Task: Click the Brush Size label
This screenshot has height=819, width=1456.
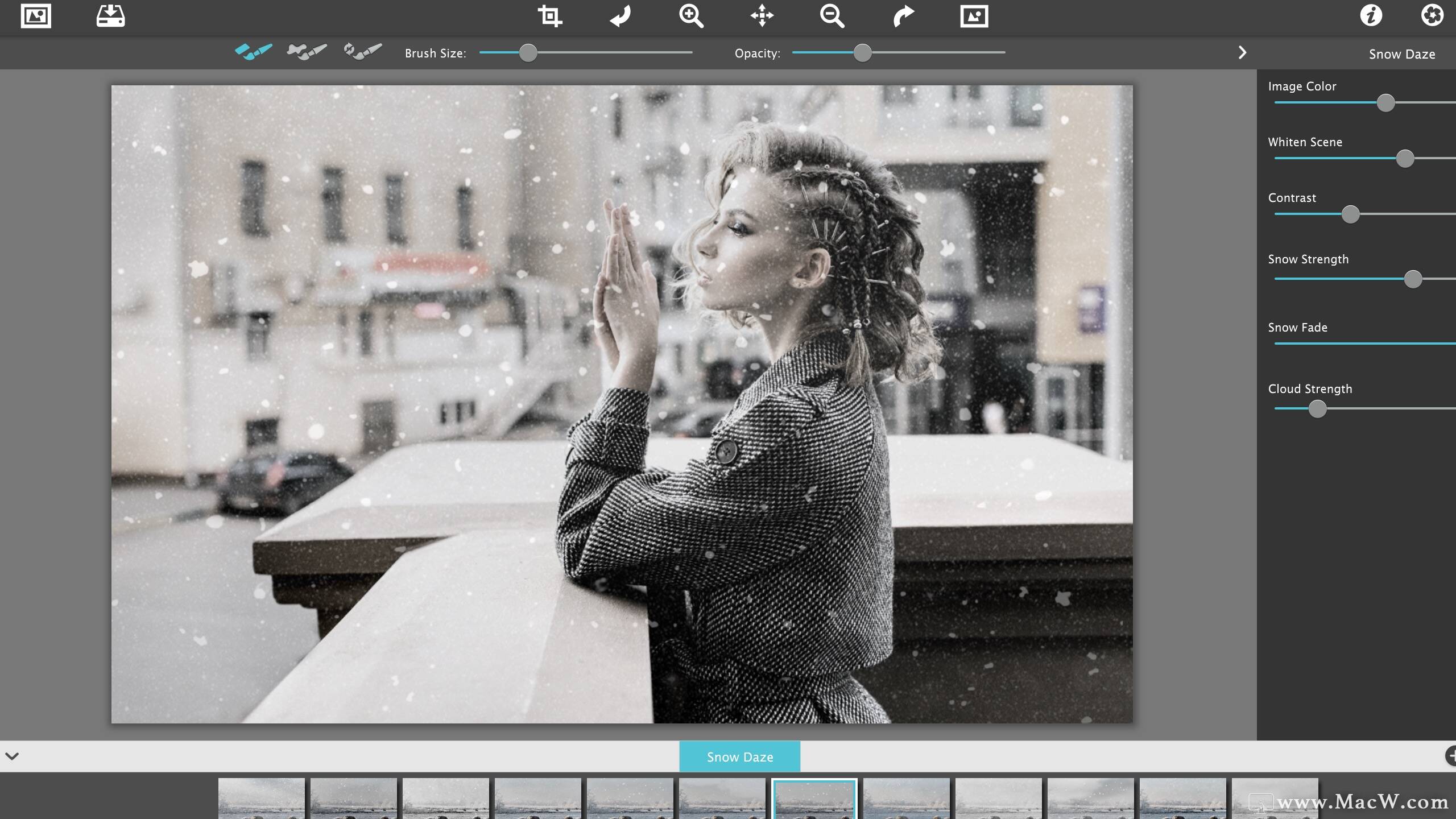Action: pos(436,53)
